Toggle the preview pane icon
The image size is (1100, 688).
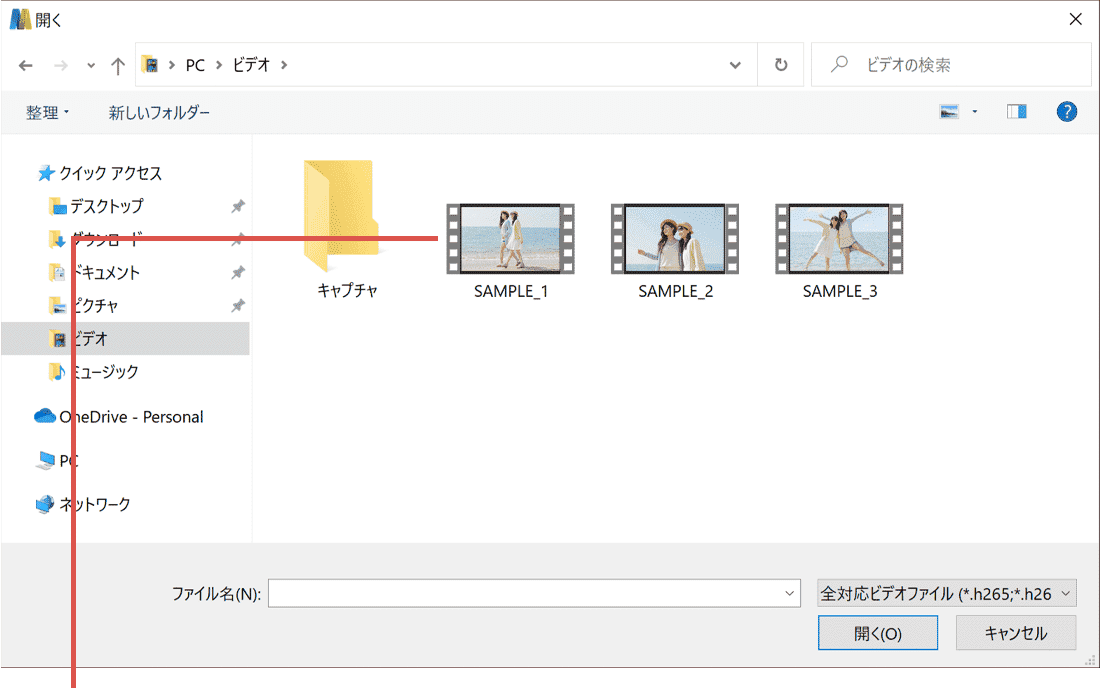(x=1016, y=111)
